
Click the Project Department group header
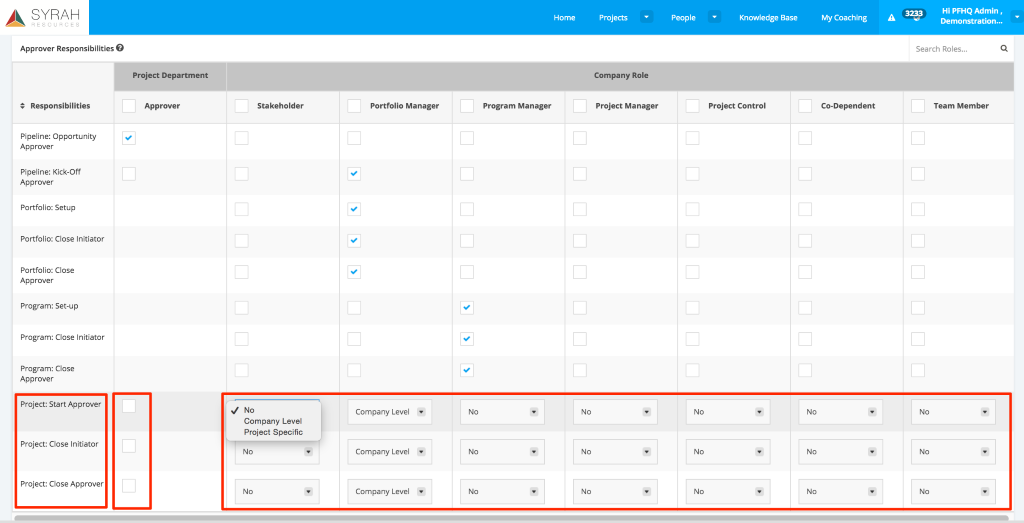coord(170,76)
